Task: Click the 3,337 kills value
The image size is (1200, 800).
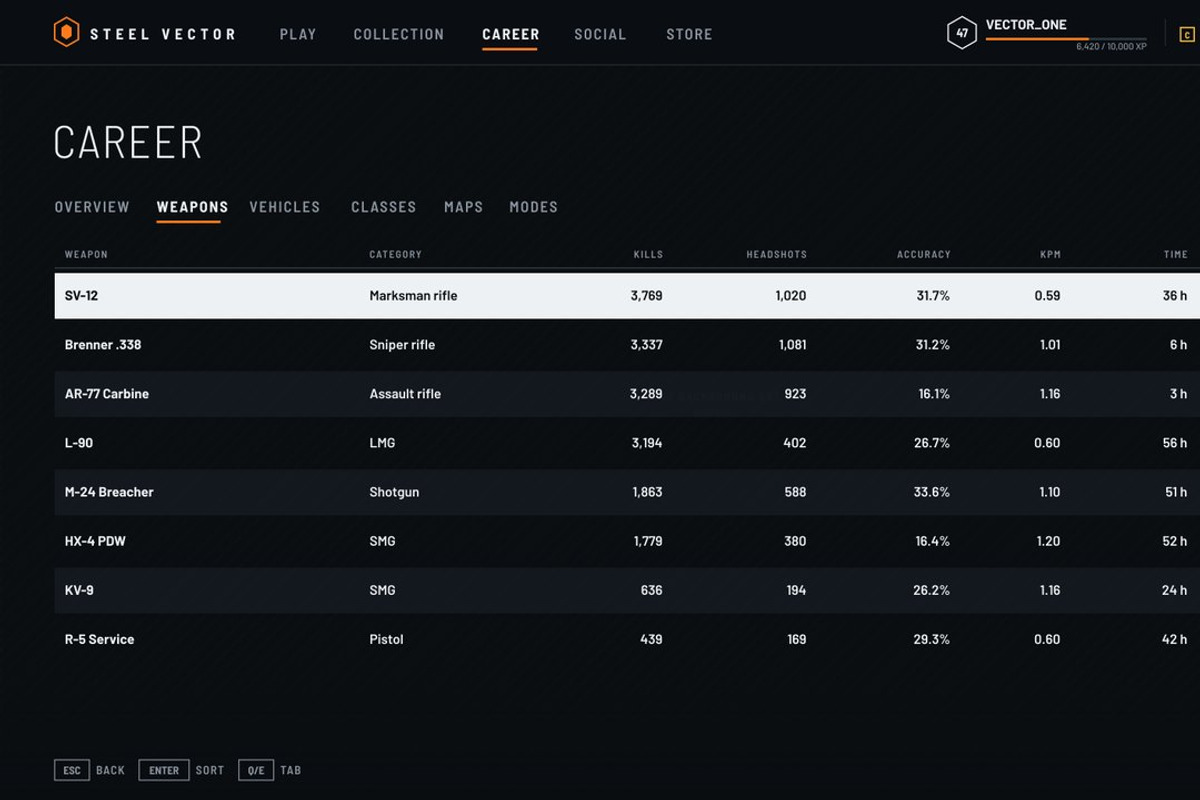Action: click(x=646, y=345)
